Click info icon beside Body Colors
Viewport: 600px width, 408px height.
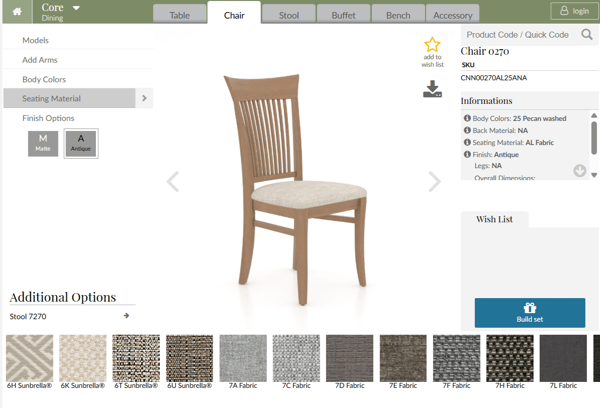coord(467,118)
